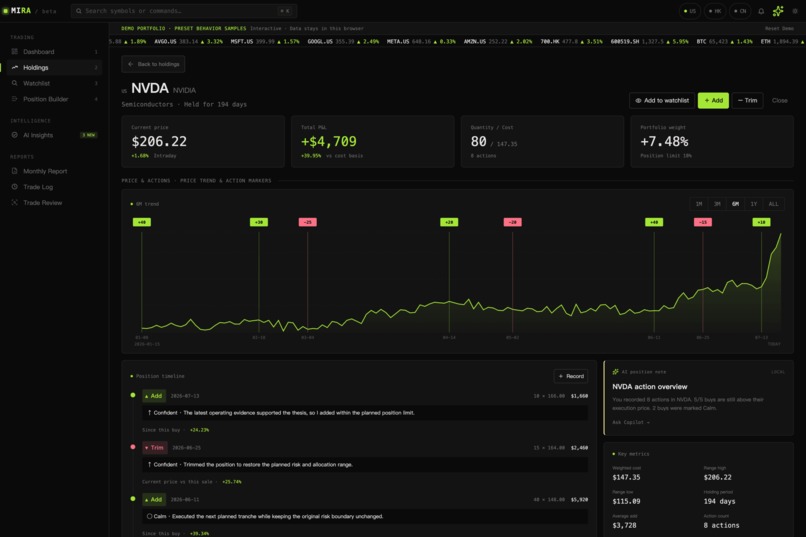Click the 3 NEW badge beside AI Insights
This screenshot has width=806, height=537.
pos(89,135)
